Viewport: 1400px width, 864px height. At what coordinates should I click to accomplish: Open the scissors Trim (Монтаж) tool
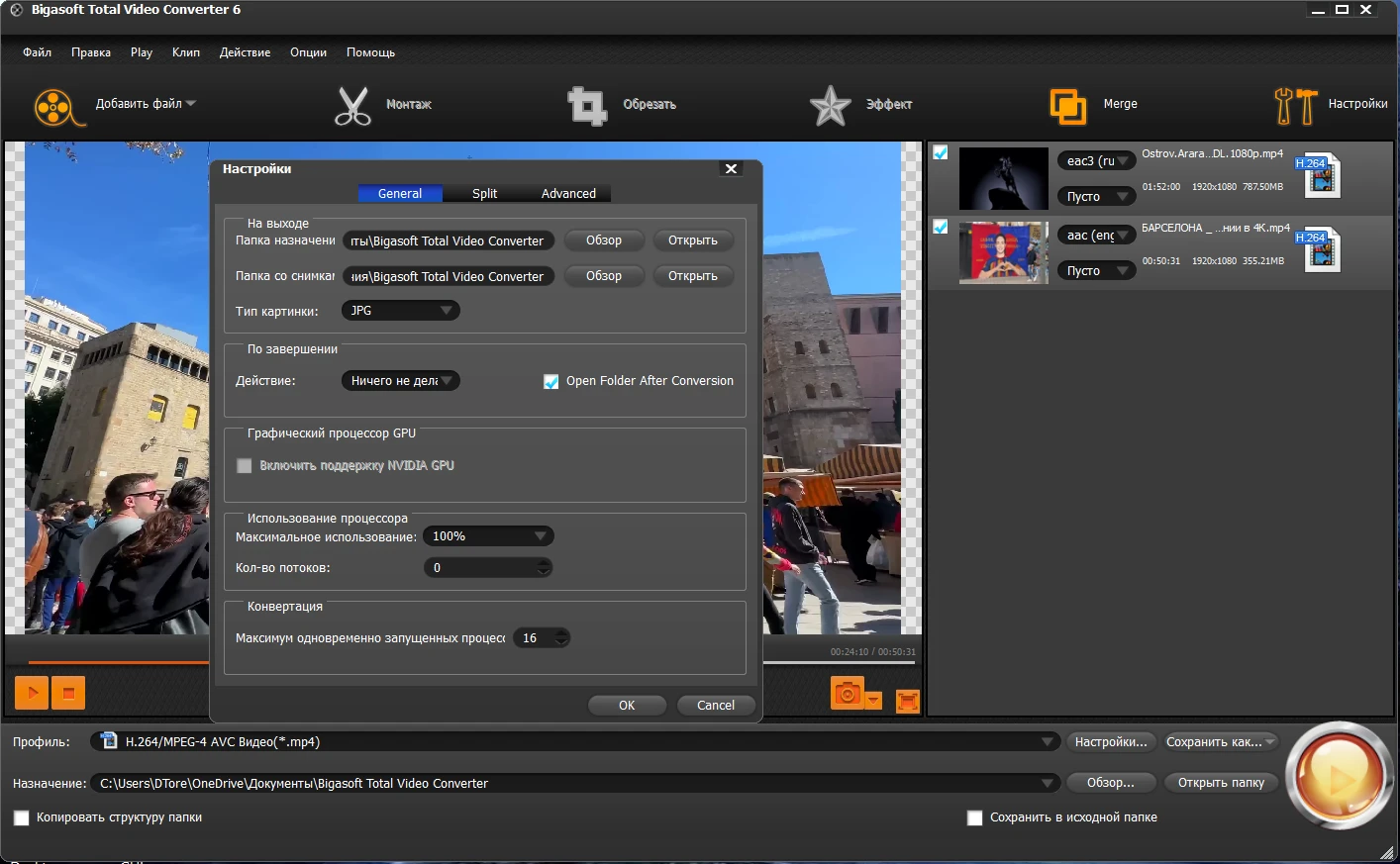click(x=352, y=106)
